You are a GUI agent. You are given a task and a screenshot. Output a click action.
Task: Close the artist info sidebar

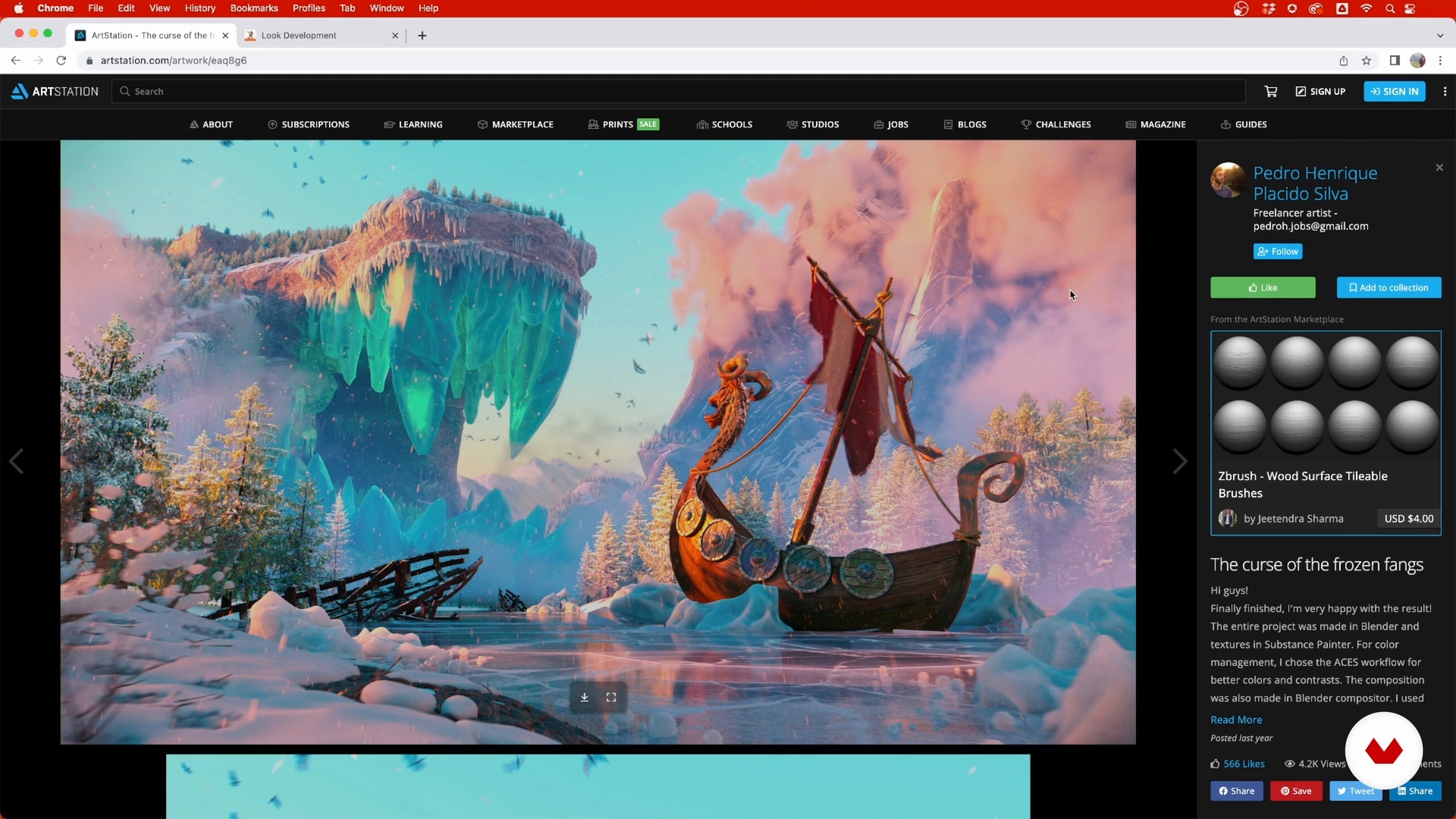pos(1439,168)
